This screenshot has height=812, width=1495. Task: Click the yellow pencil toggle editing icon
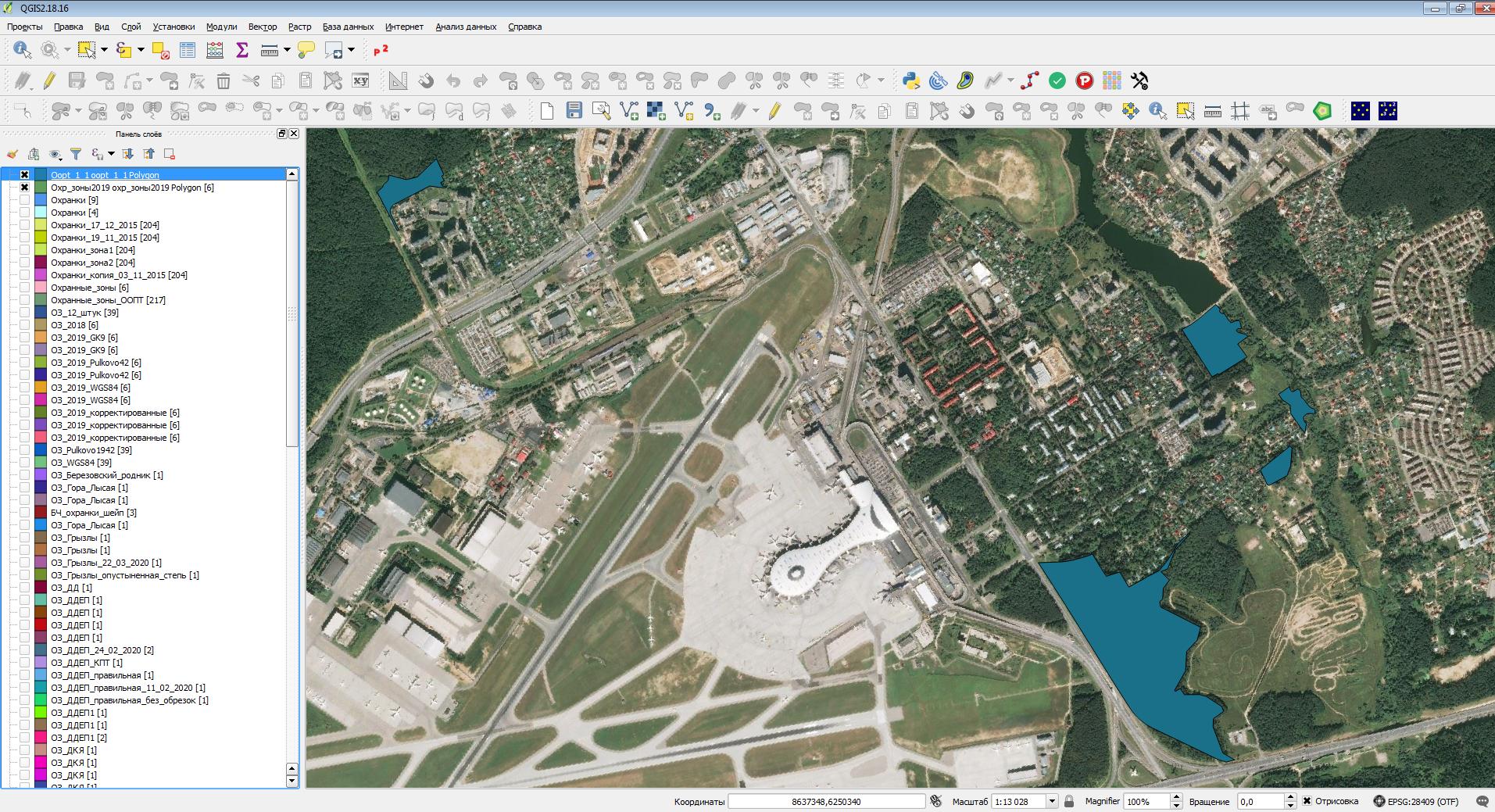click(49, 80)
